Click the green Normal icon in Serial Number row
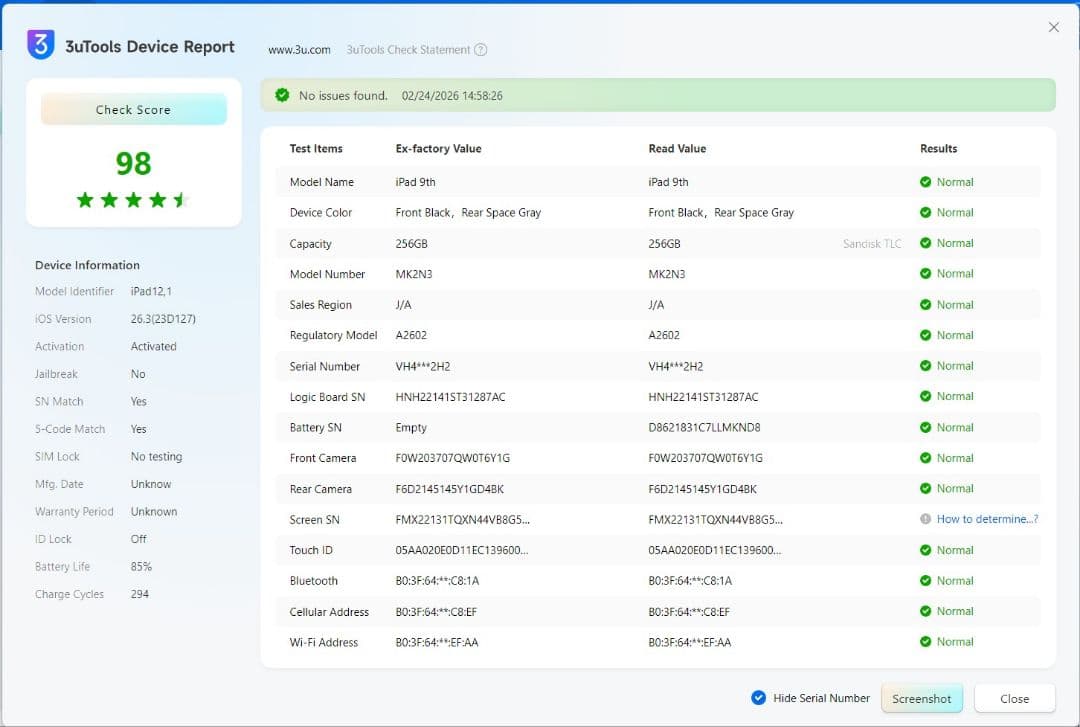Viewport: 1080px width, 727px height. [x=925, y=366]
